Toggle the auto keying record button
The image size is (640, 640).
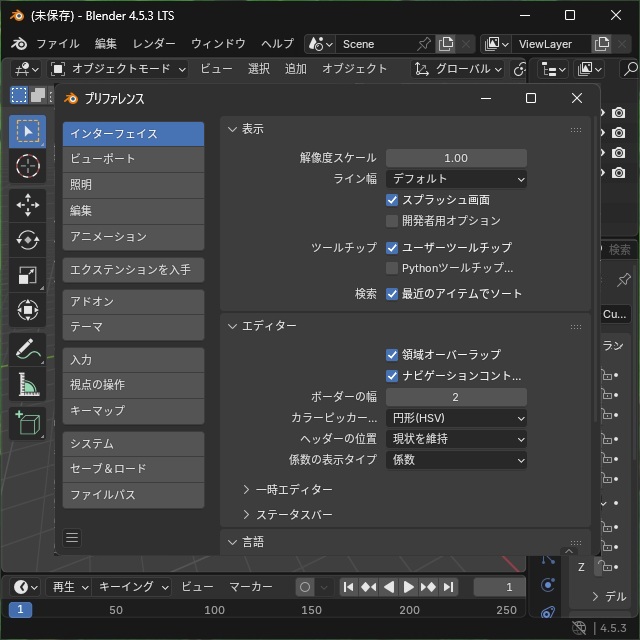click(305, 587)
